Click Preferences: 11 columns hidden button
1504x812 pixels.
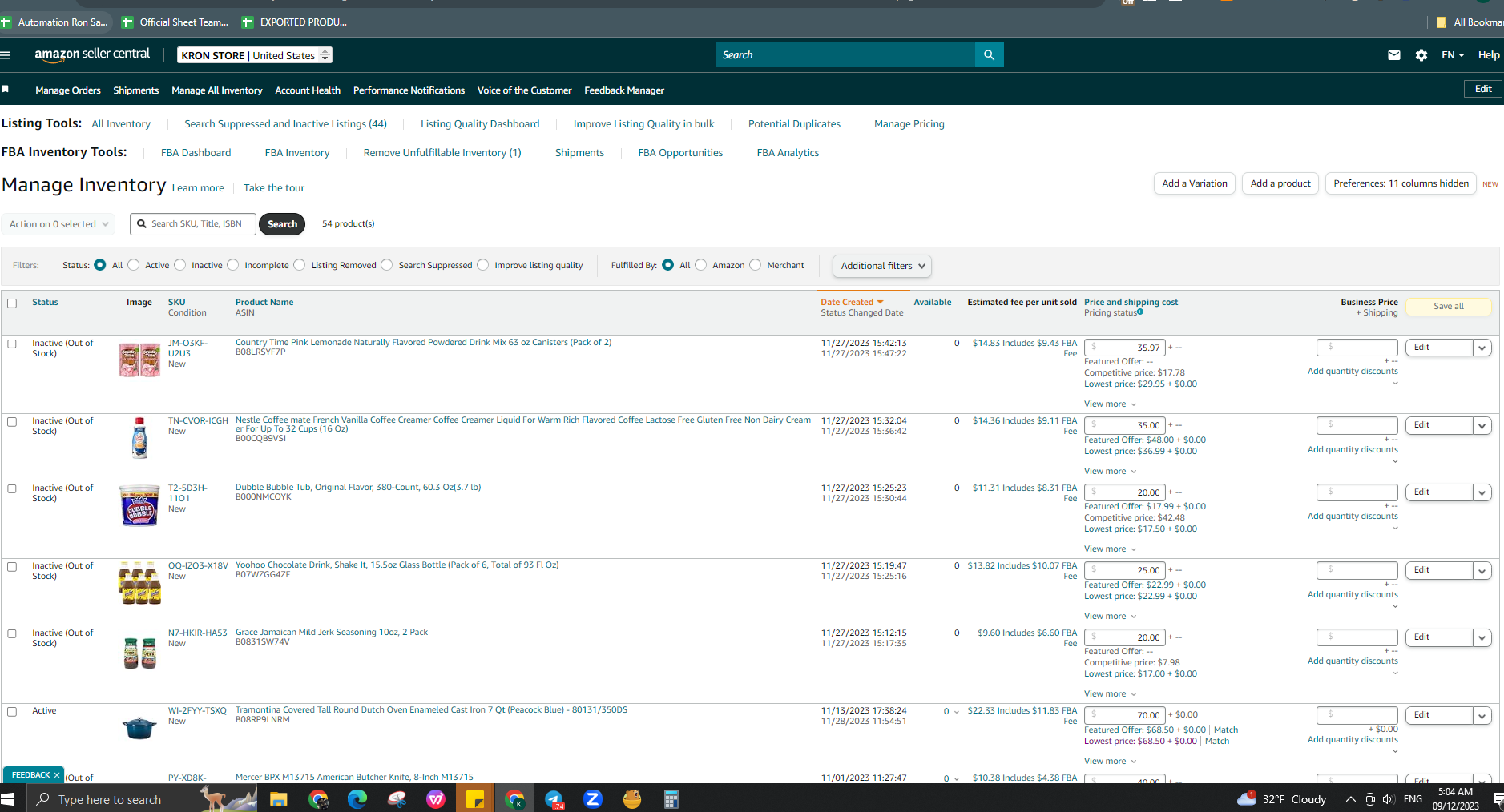(x=1401, y=183)
